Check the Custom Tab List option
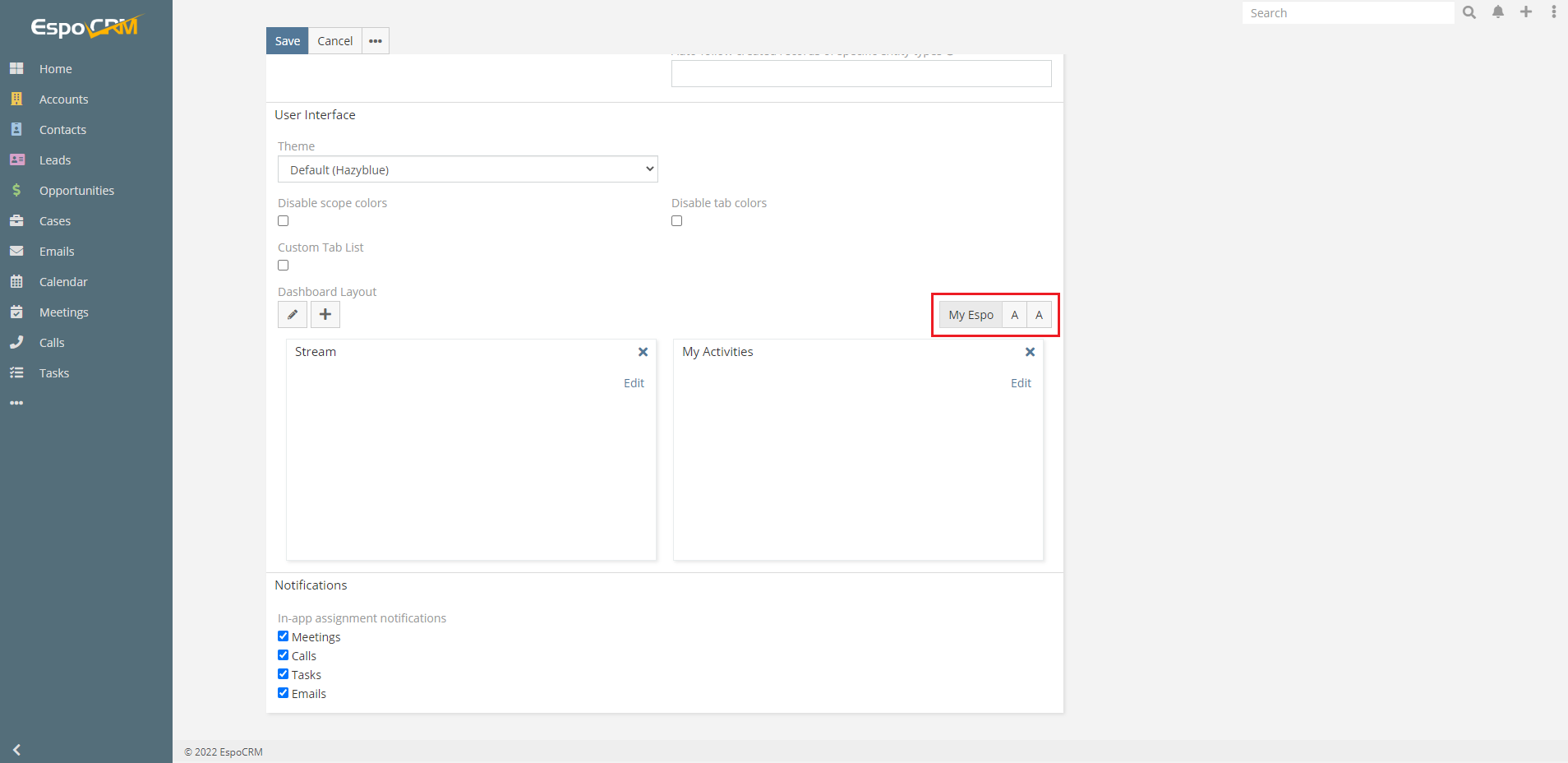Viewport: 1568px width, 763px height. point(283,265)
